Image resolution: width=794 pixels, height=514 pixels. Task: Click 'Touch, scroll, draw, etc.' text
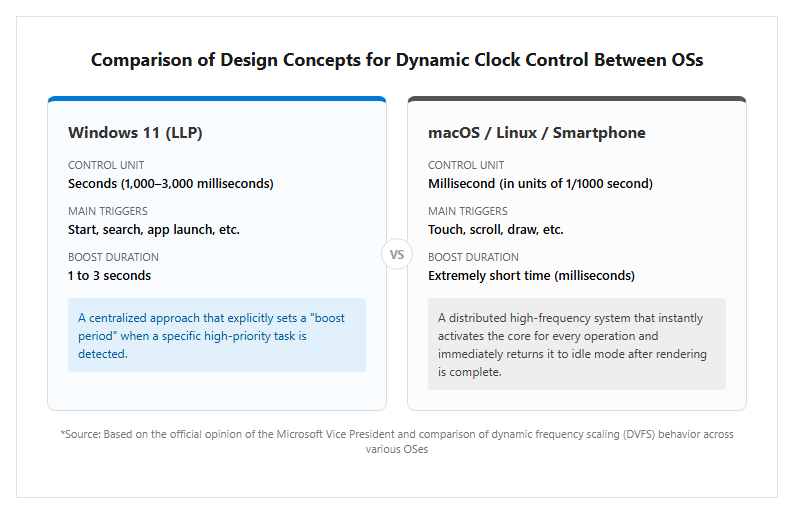click(496, 229)
